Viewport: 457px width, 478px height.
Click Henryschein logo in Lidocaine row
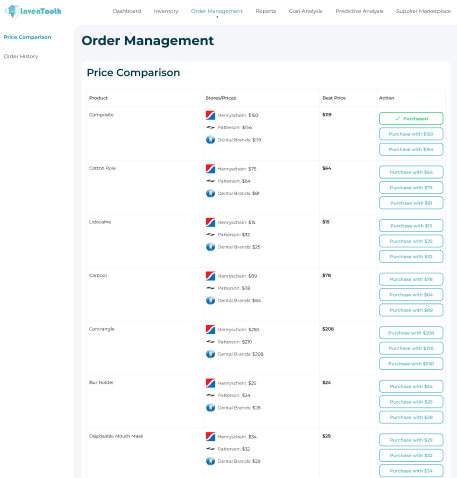210,222
